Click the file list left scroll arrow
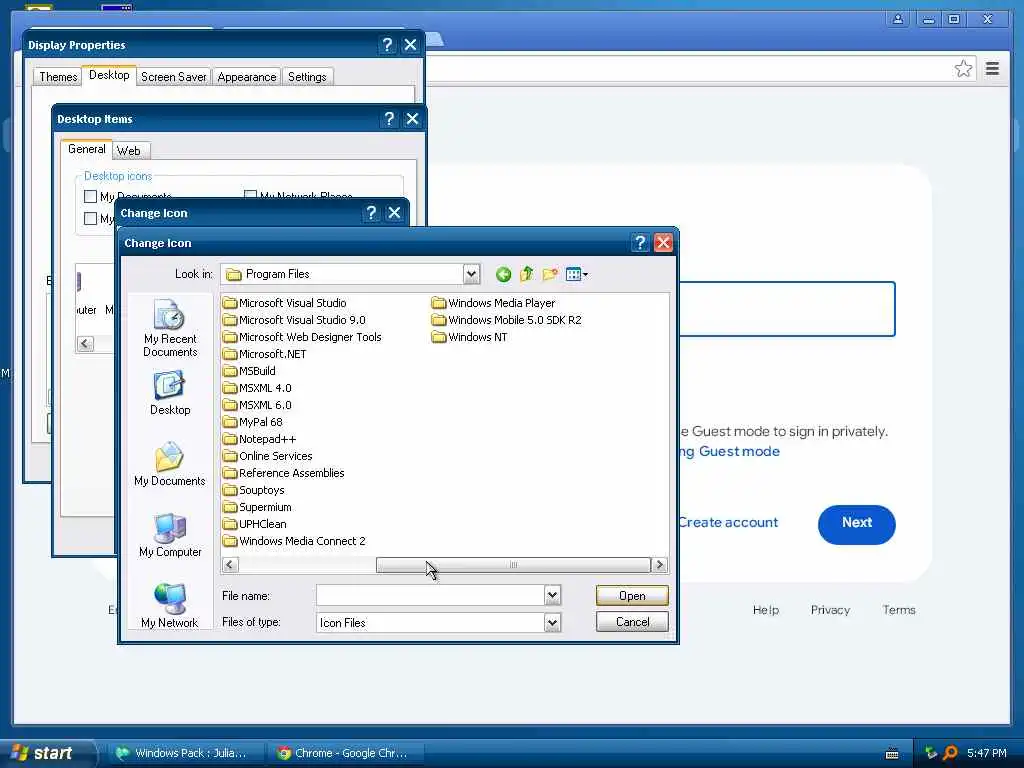 (230, 565)
